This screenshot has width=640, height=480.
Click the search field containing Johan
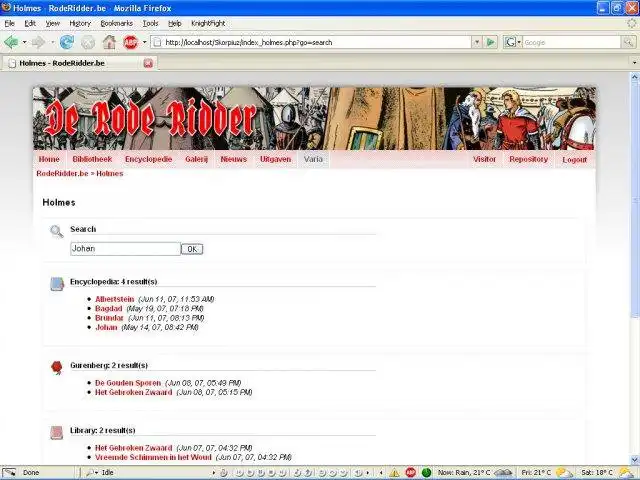[125, 249]
